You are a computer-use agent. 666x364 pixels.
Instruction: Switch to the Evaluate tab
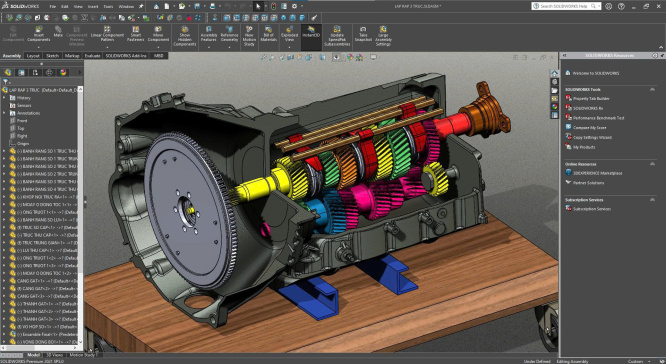[x=92, y=56]
